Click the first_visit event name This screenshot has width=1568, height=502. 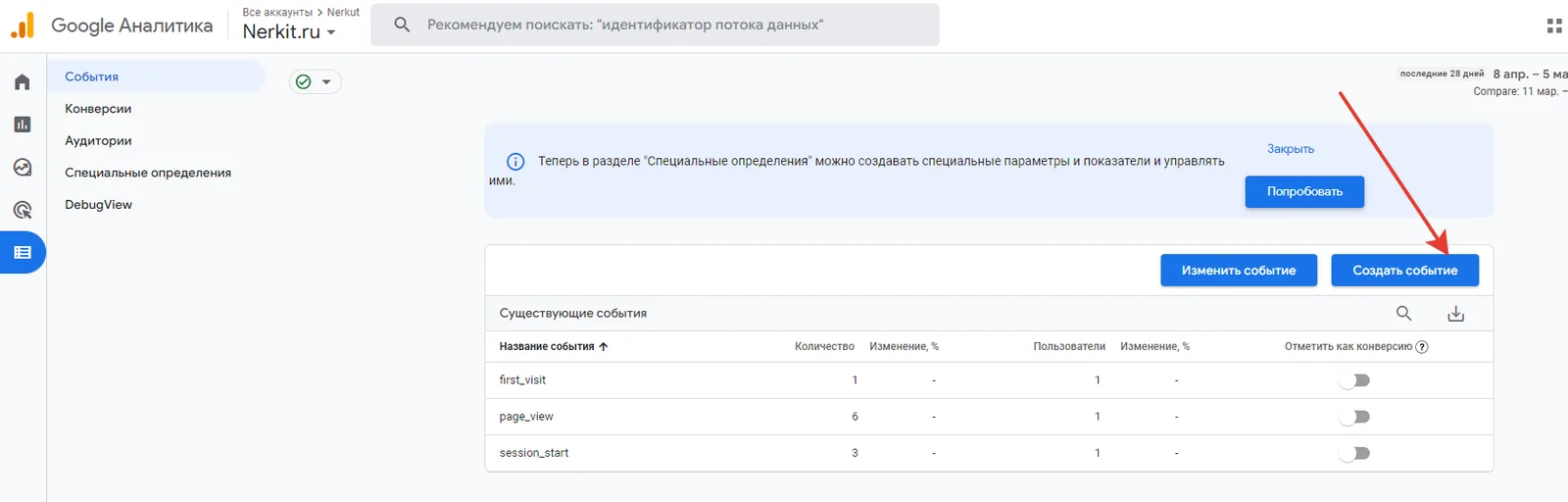[522, 380]
